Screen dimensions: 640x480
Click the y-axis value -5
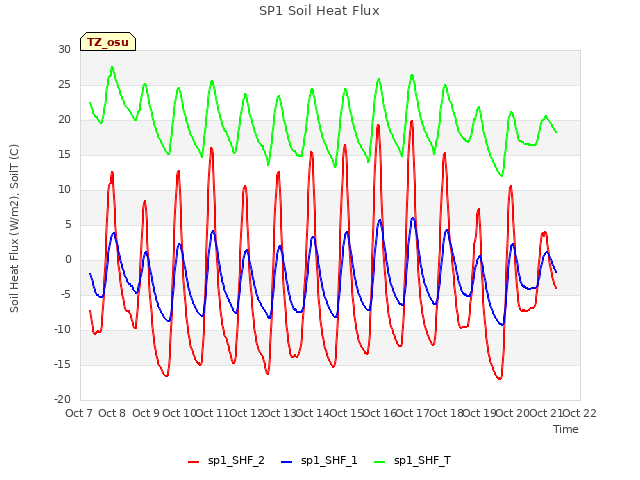66,295
